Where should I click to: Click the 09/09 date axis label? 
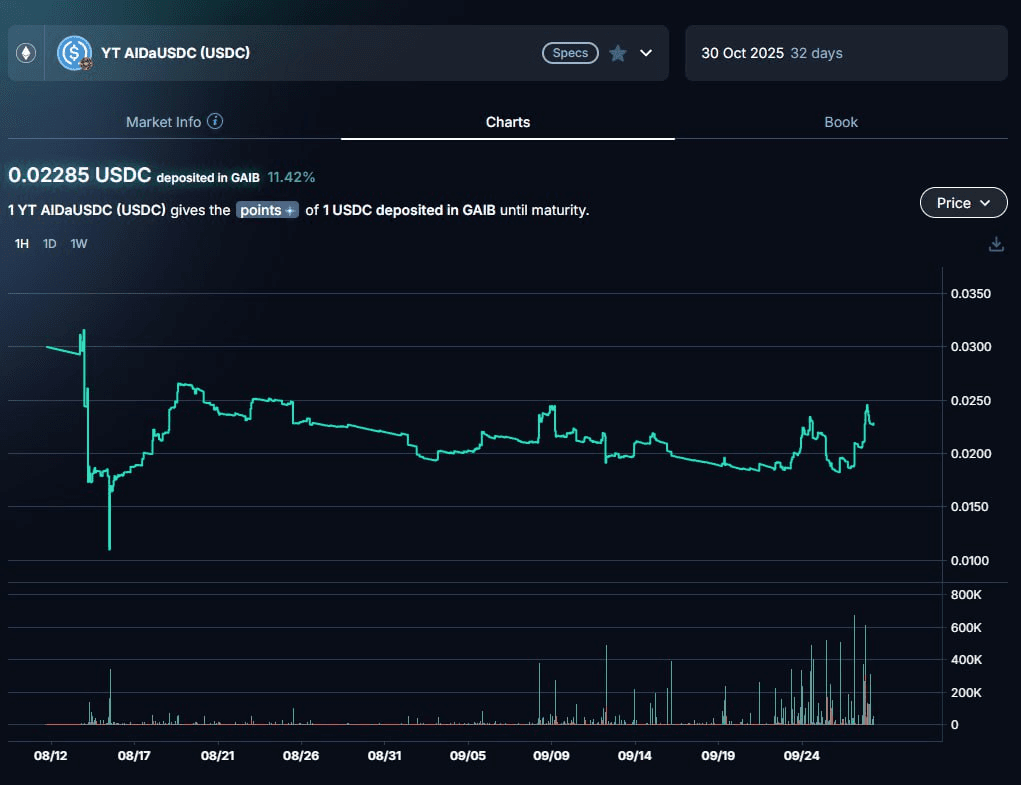tap(552, 756)
